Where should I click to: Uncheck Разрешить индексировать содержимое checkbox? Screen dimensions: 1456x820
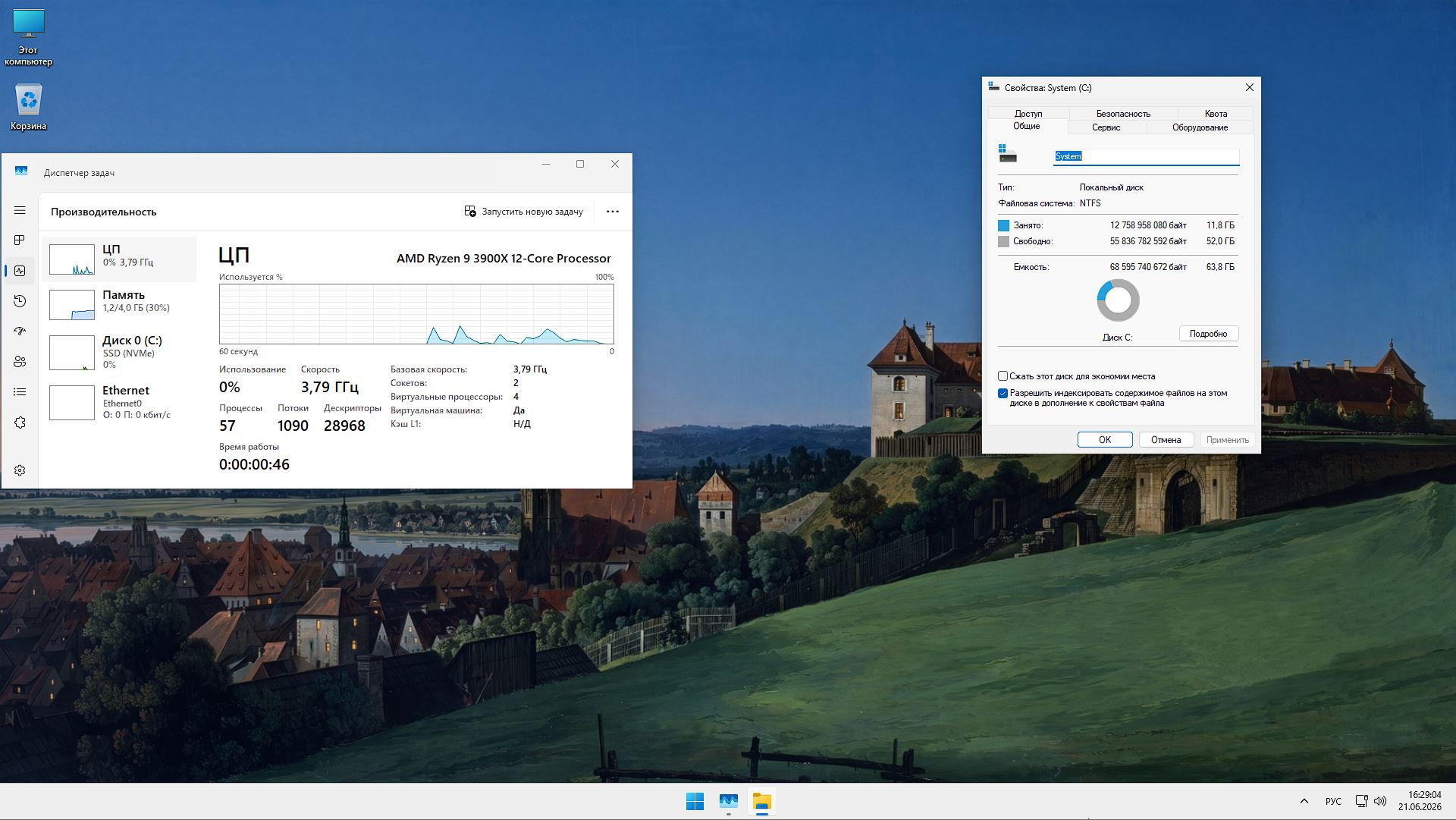tap(1003, 393)
